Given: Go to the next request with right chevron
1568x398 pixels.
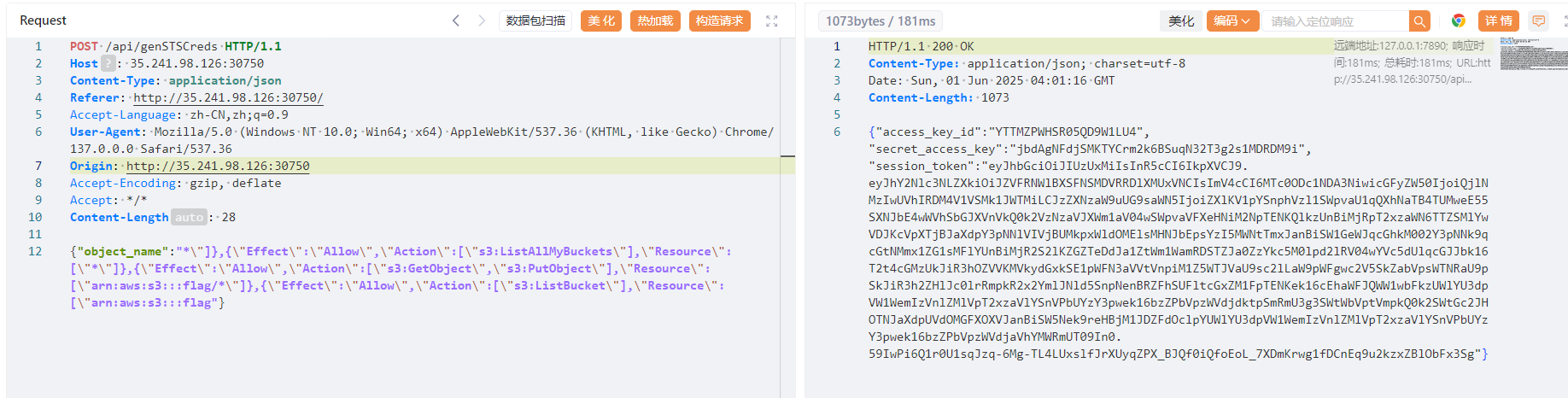Looking at the screenshot, I should click(482, 20).
